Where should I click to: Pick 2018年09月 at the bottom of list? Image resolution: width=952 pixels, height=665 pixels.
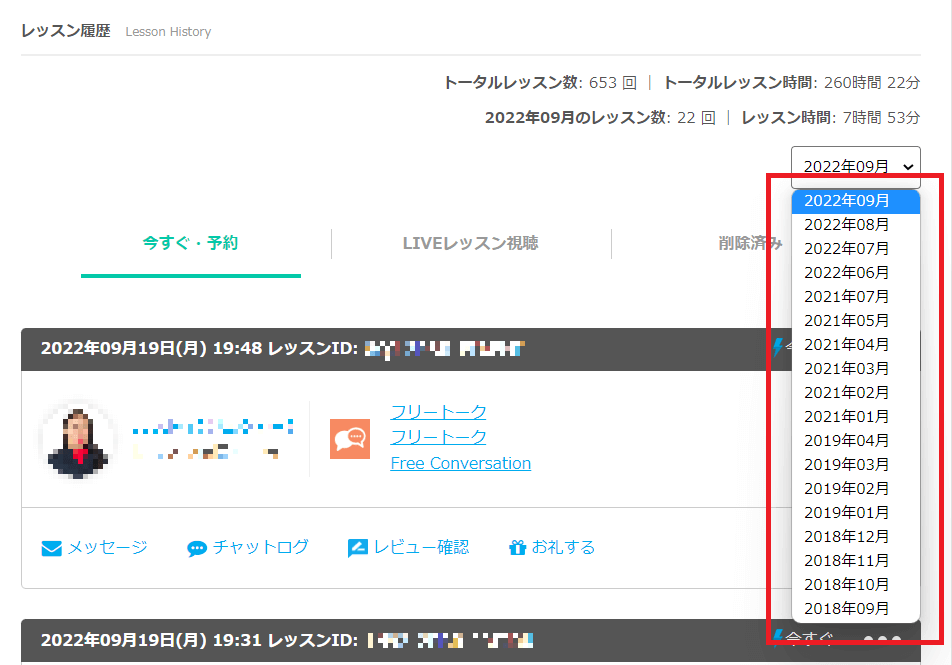pos(846,609)
